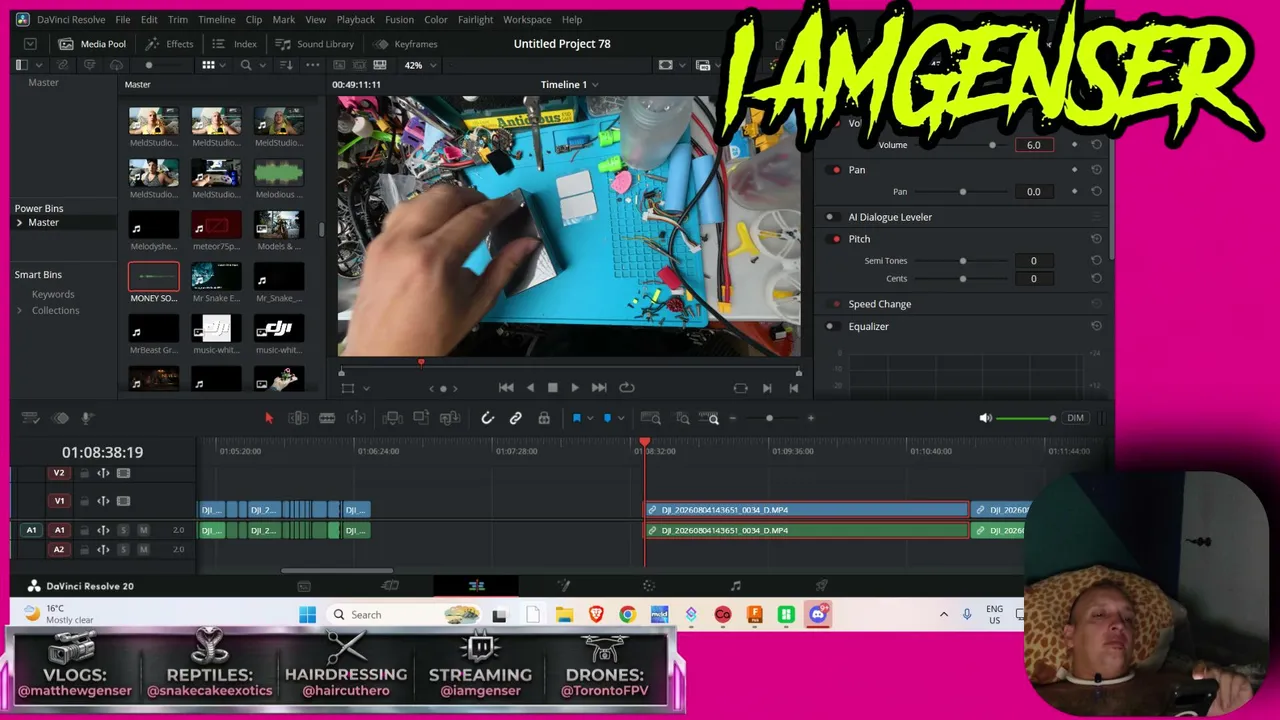The width and height of the screenshot is (1280, 720).
Task: Open the Sound Library panel
Action: point(315,44)
